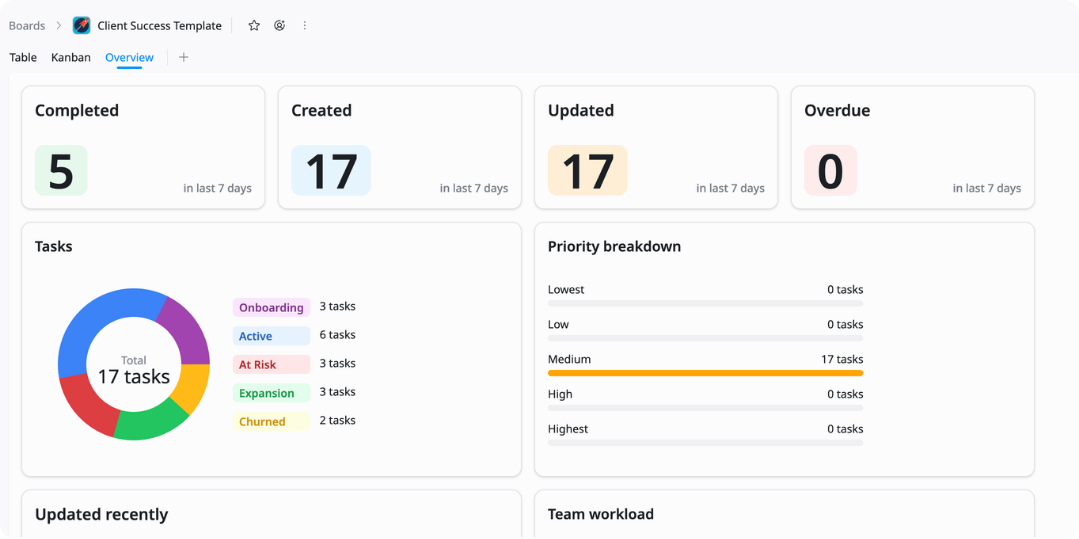Open the three-dot more options menu

[x=305, y=25]
